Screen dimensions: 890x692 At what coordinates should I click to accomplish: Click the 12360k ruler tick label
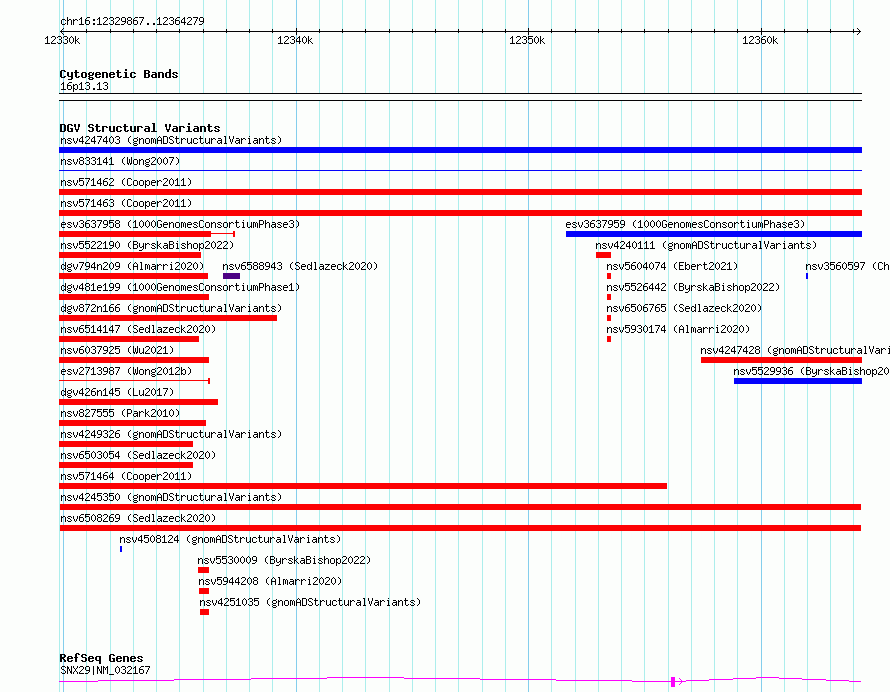(x=759, y=40)
